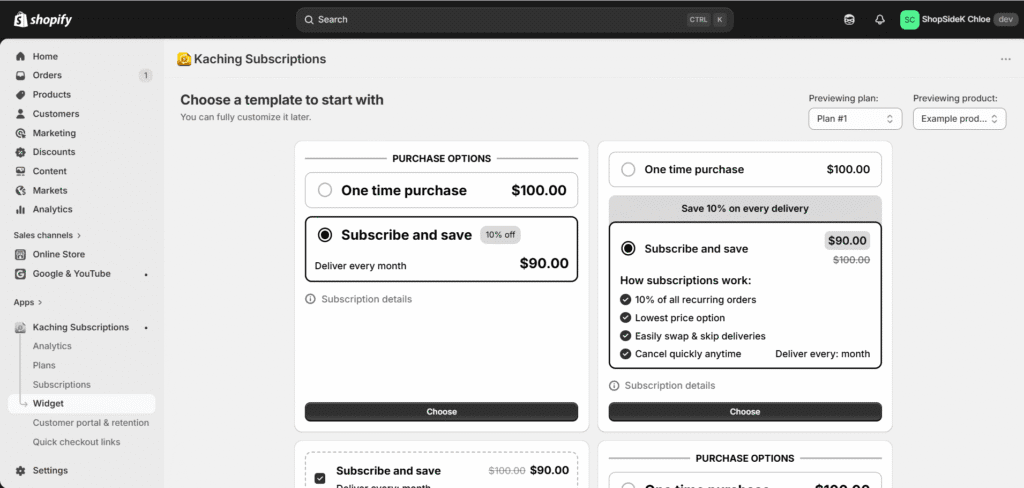Click the Google & YouTube pin dot
1024x488 pixels.
point(146,274)
